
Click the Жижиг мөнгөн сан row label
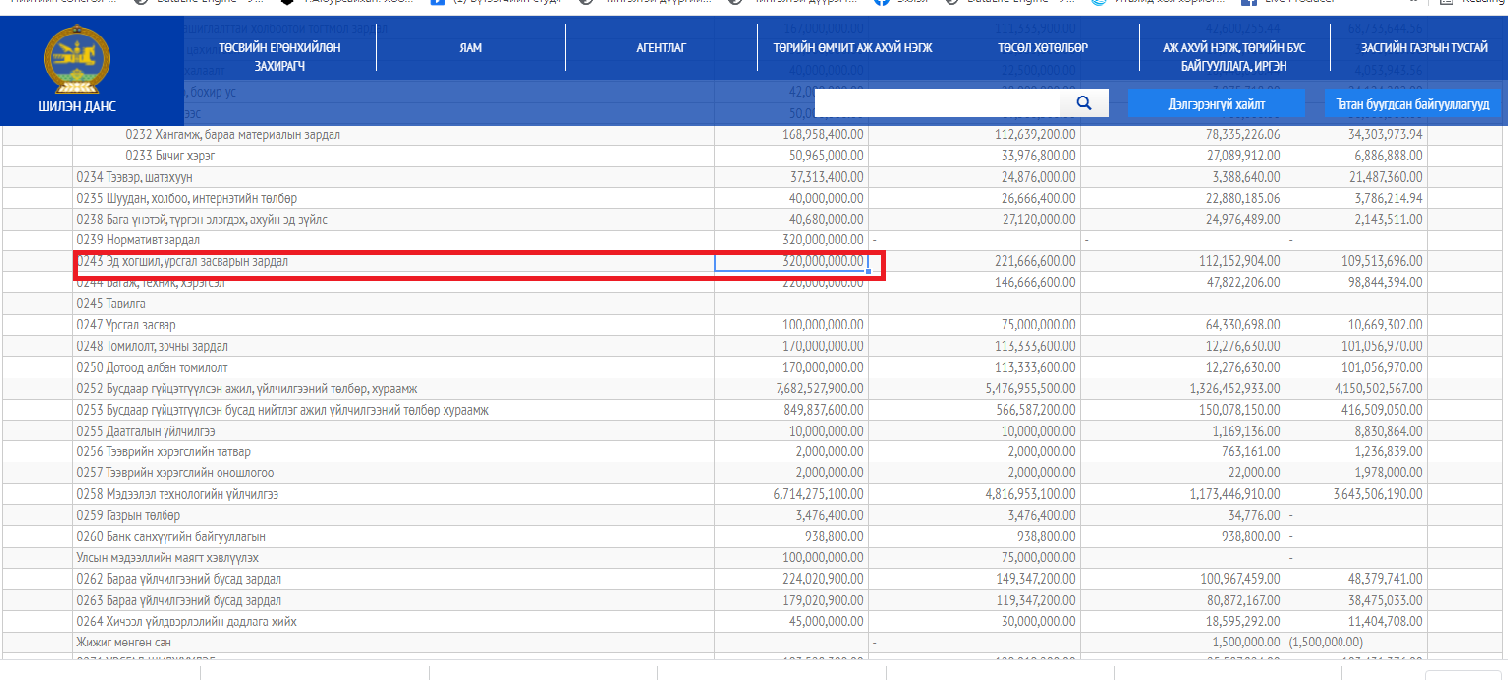125,641
